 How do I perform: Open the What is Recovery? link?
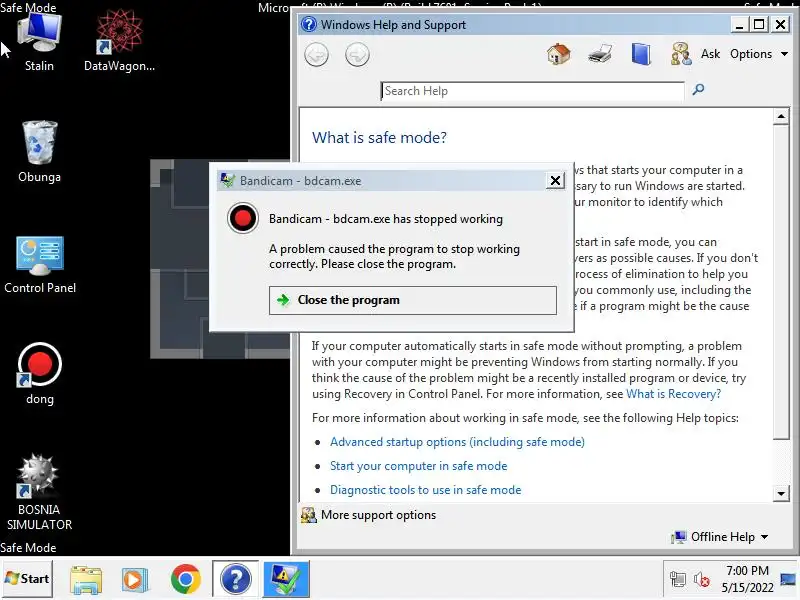[673, 394]
